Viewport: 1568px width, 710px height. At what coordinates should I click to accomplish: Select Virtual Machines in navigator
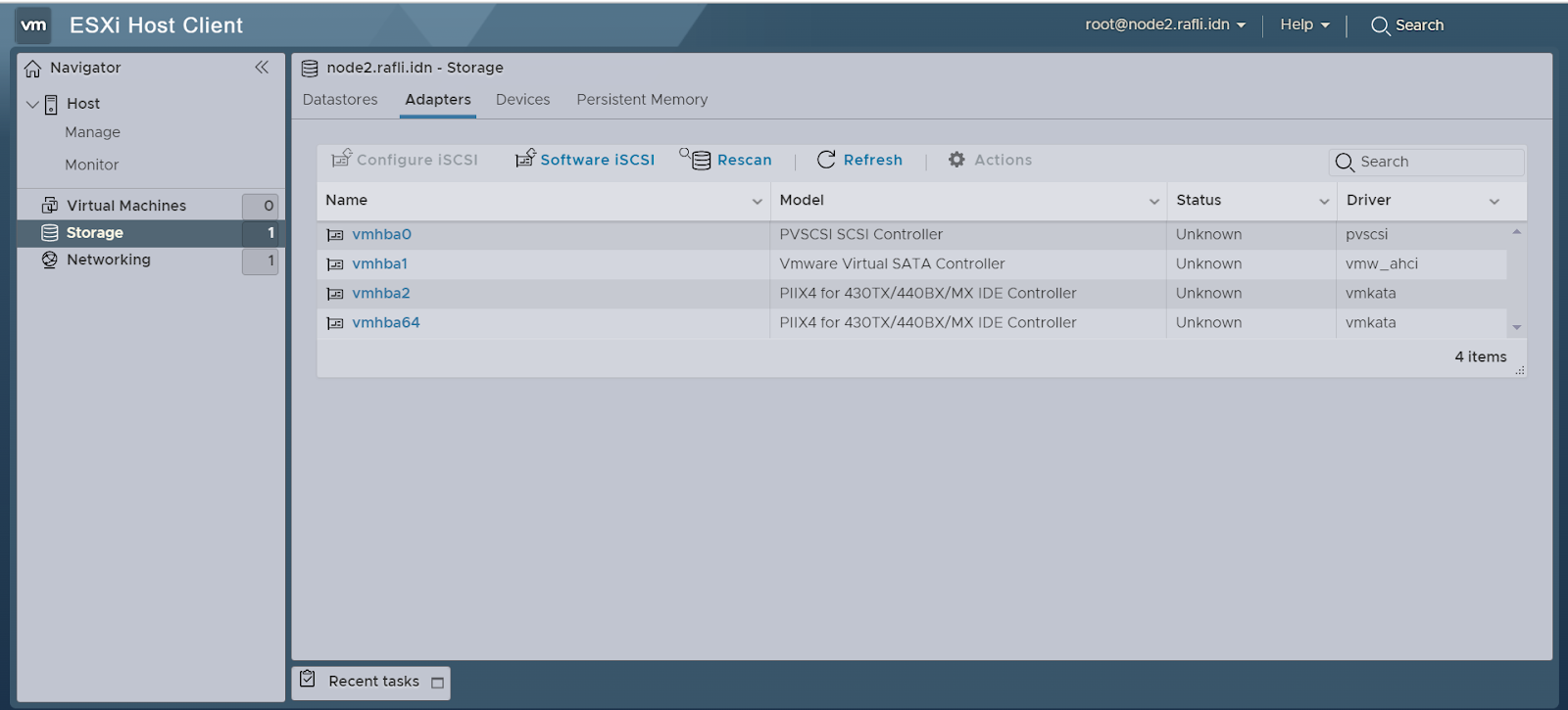tap(125, 206)
